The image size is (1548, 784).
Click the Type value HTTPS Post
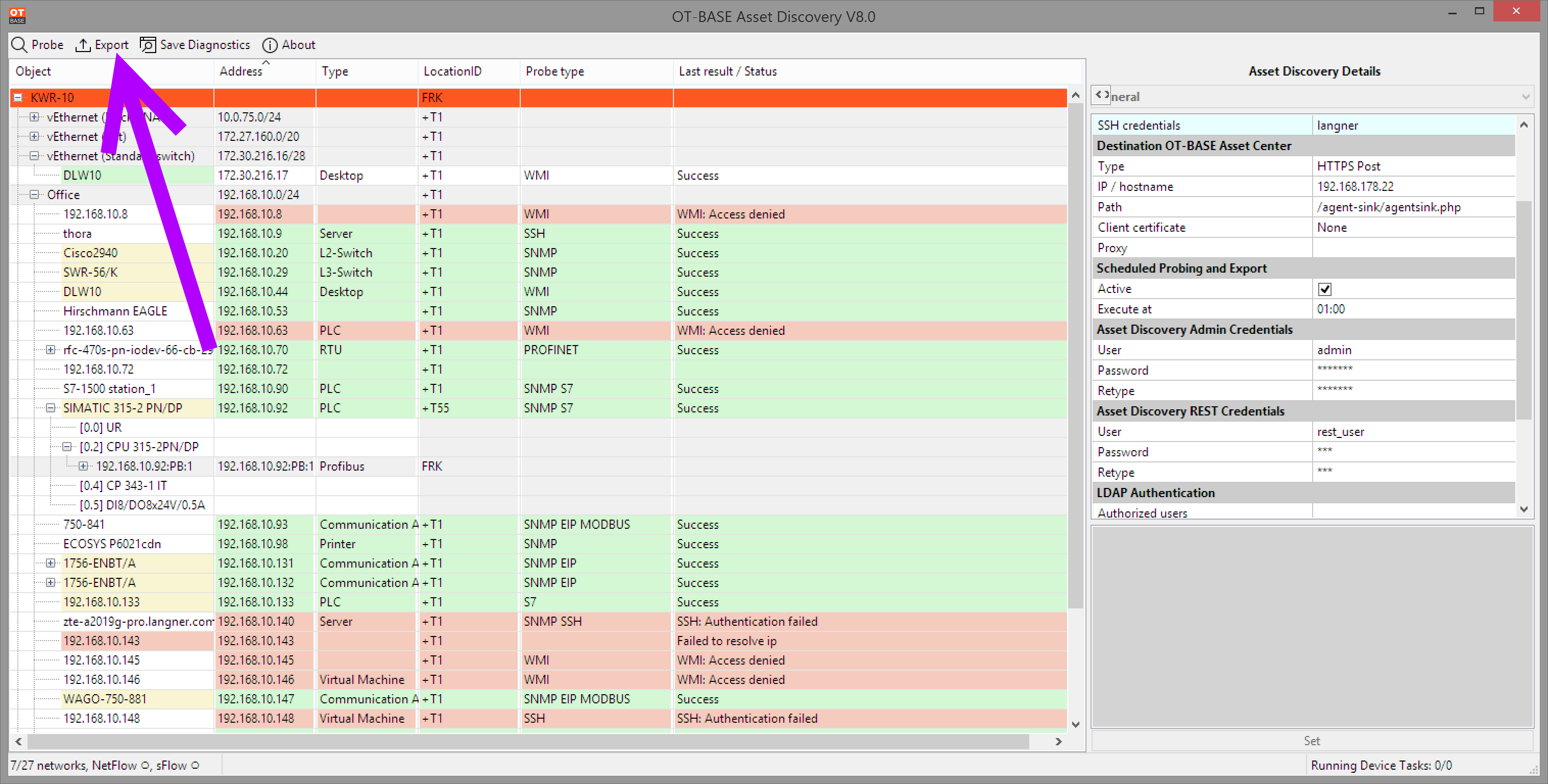click(x=1413, y=166)
